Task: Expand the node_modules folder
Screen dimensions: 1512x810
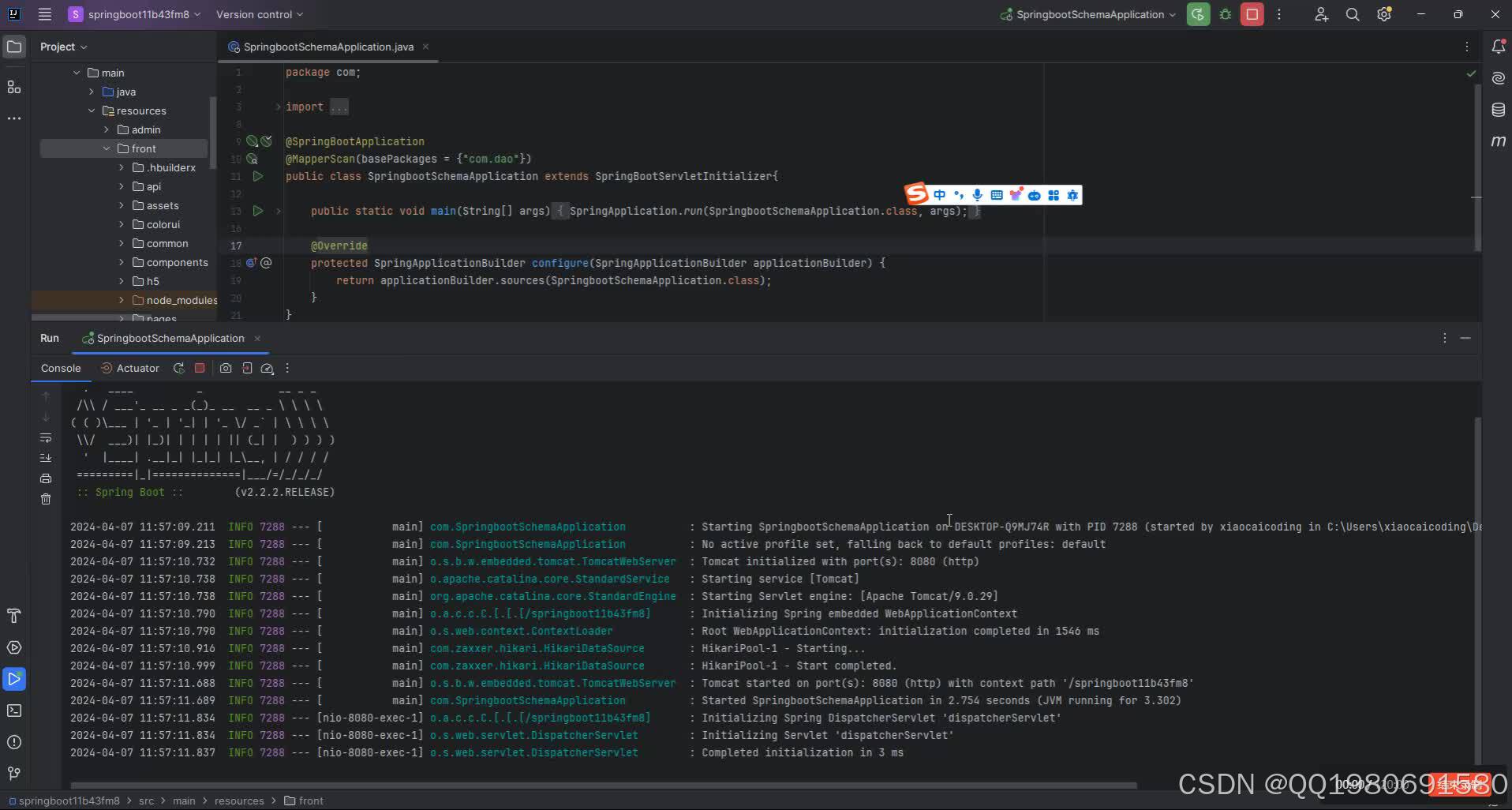Action: (122, 300)
